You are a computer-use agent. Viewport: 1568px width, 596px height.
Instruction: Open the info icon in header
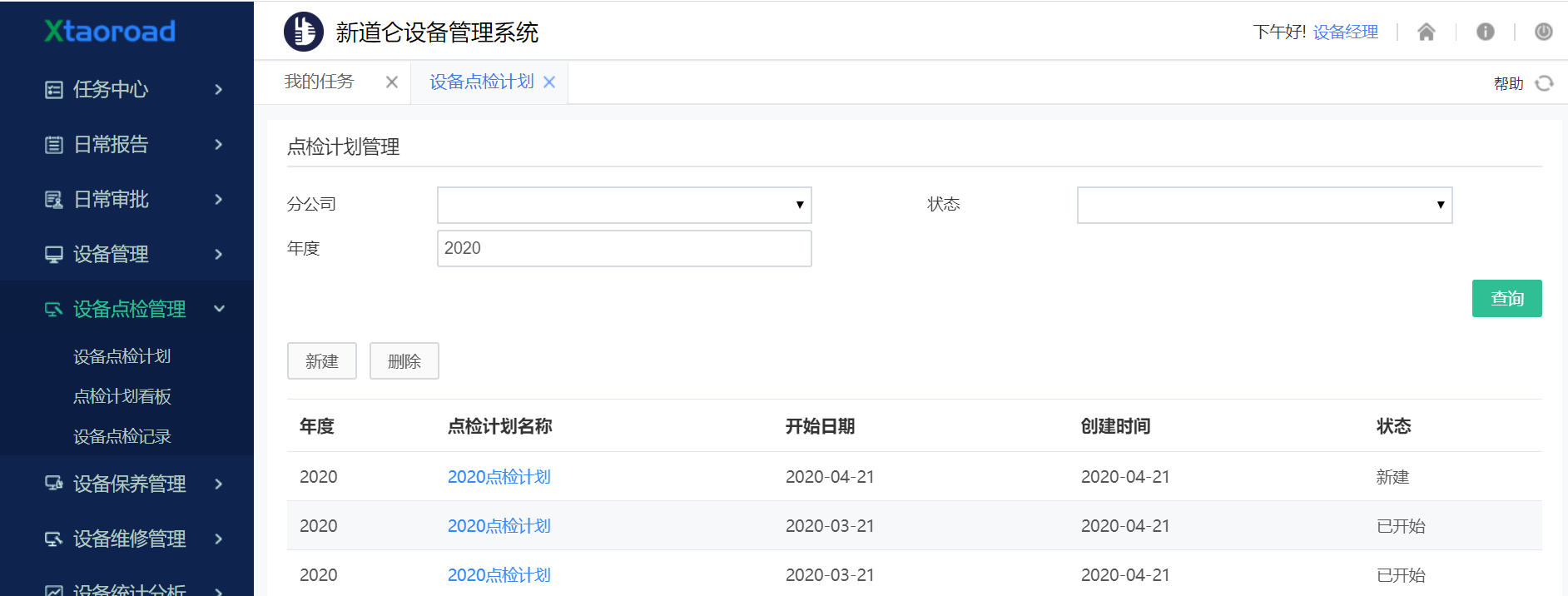coord(1486,32)
